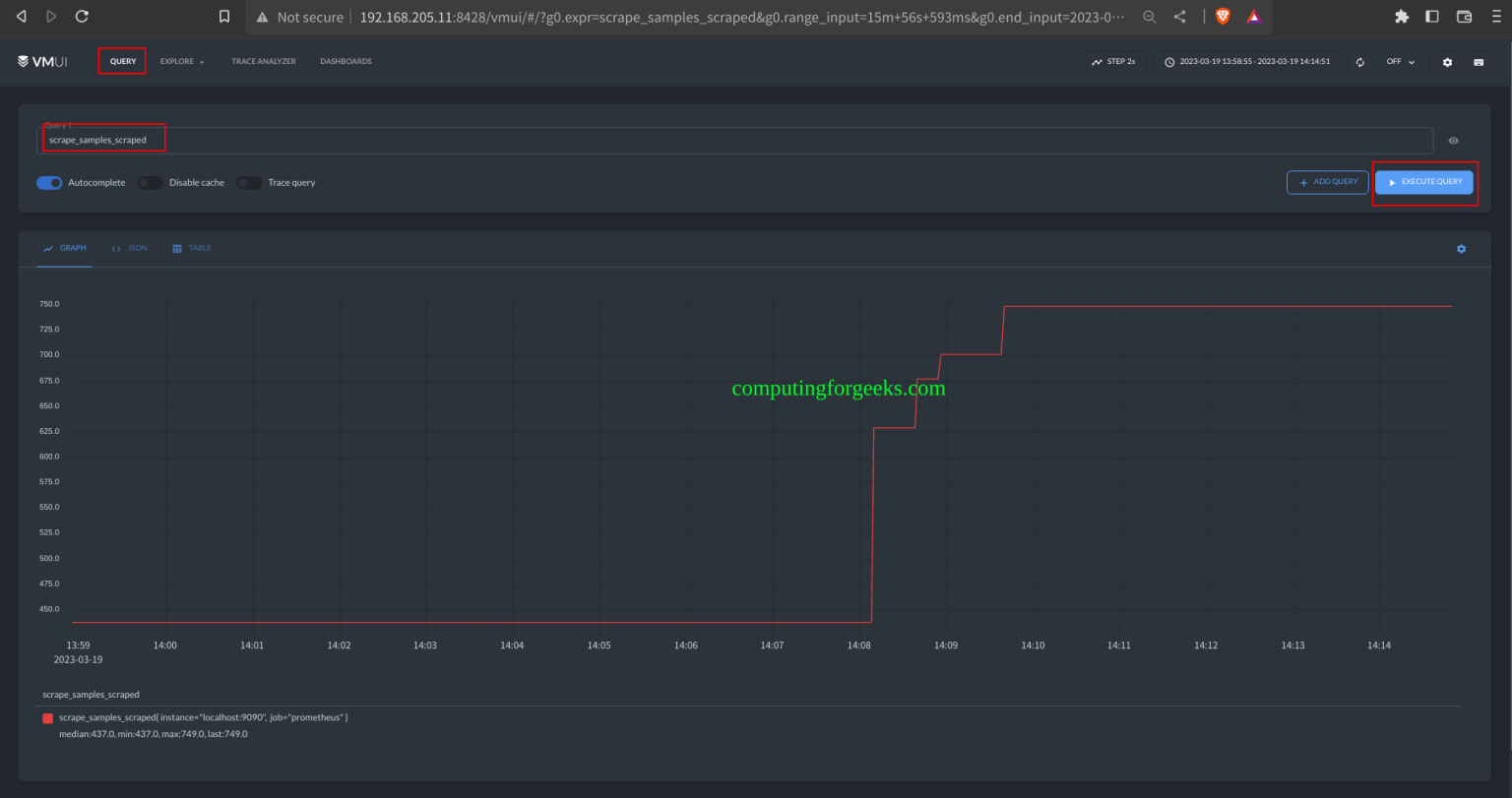Open the TRACE ANALYZER page

coord(263,60)
